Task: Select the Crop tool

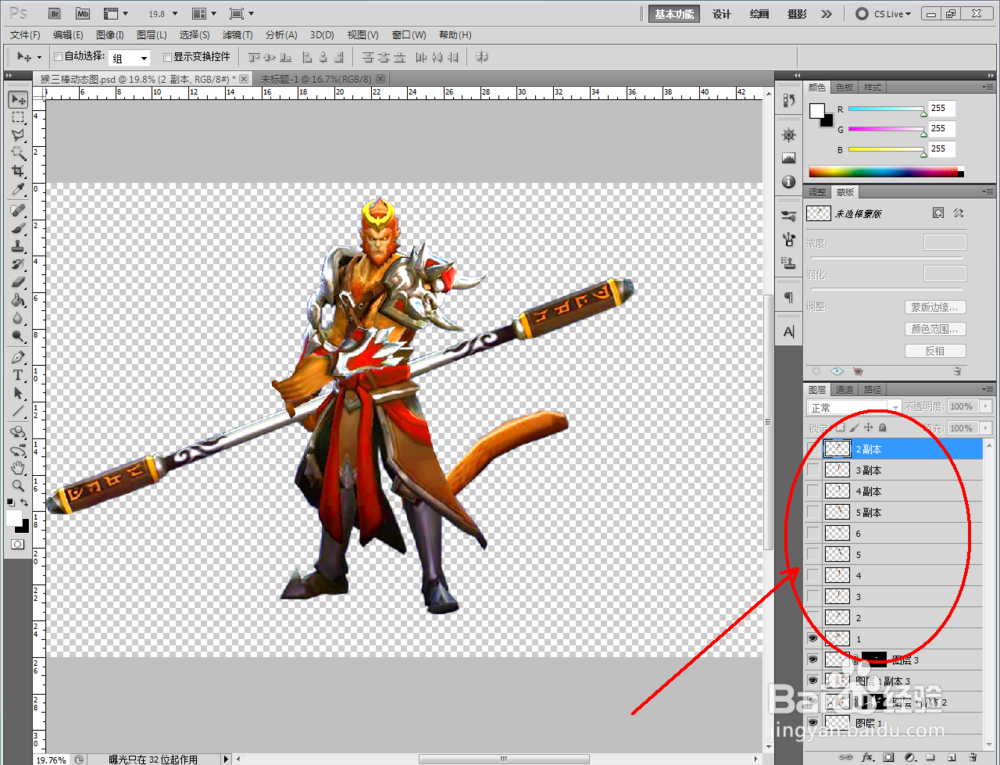Action: 18,171
